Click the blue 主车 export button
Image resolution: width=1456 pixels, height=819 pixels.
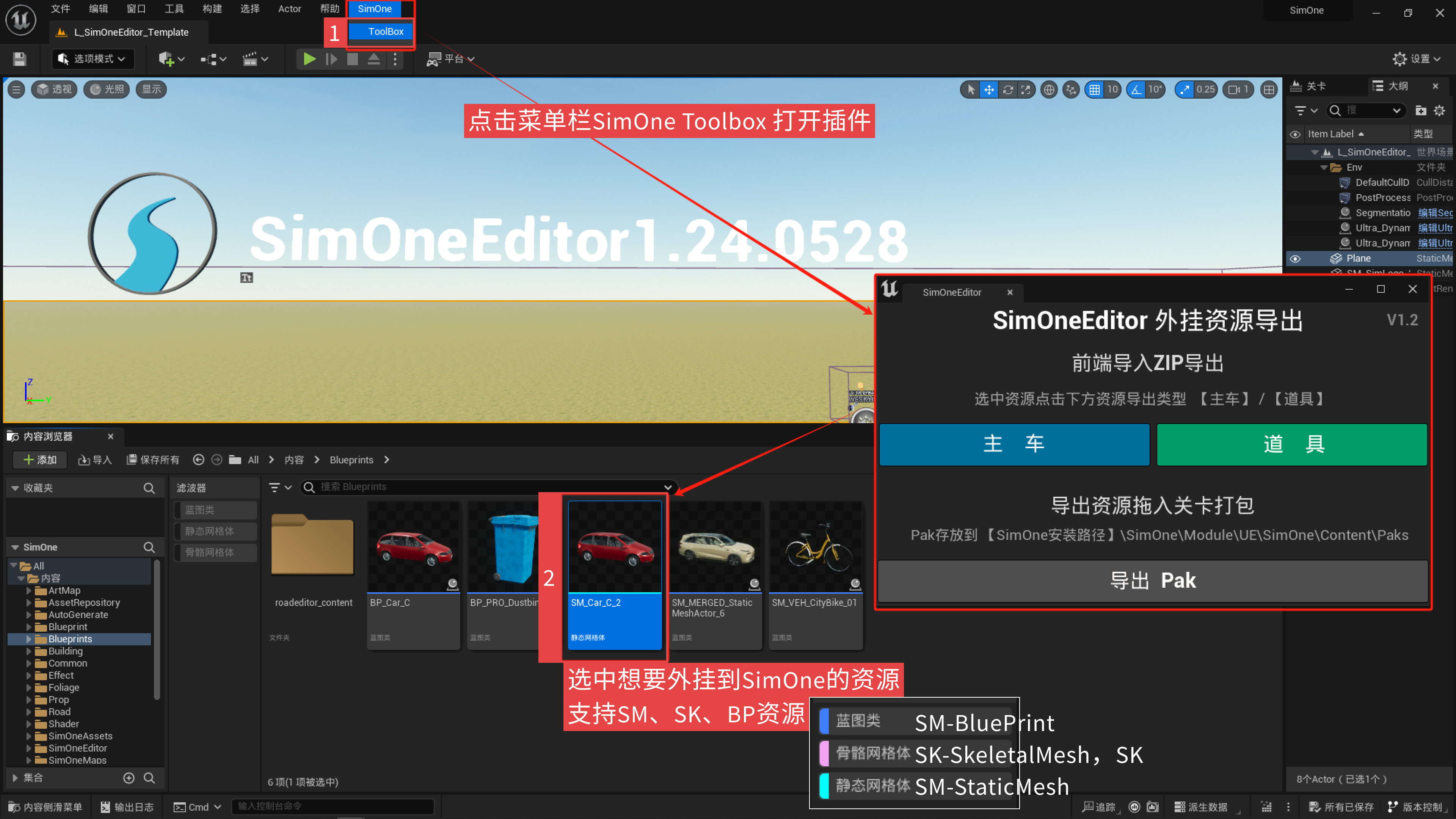1014,444
